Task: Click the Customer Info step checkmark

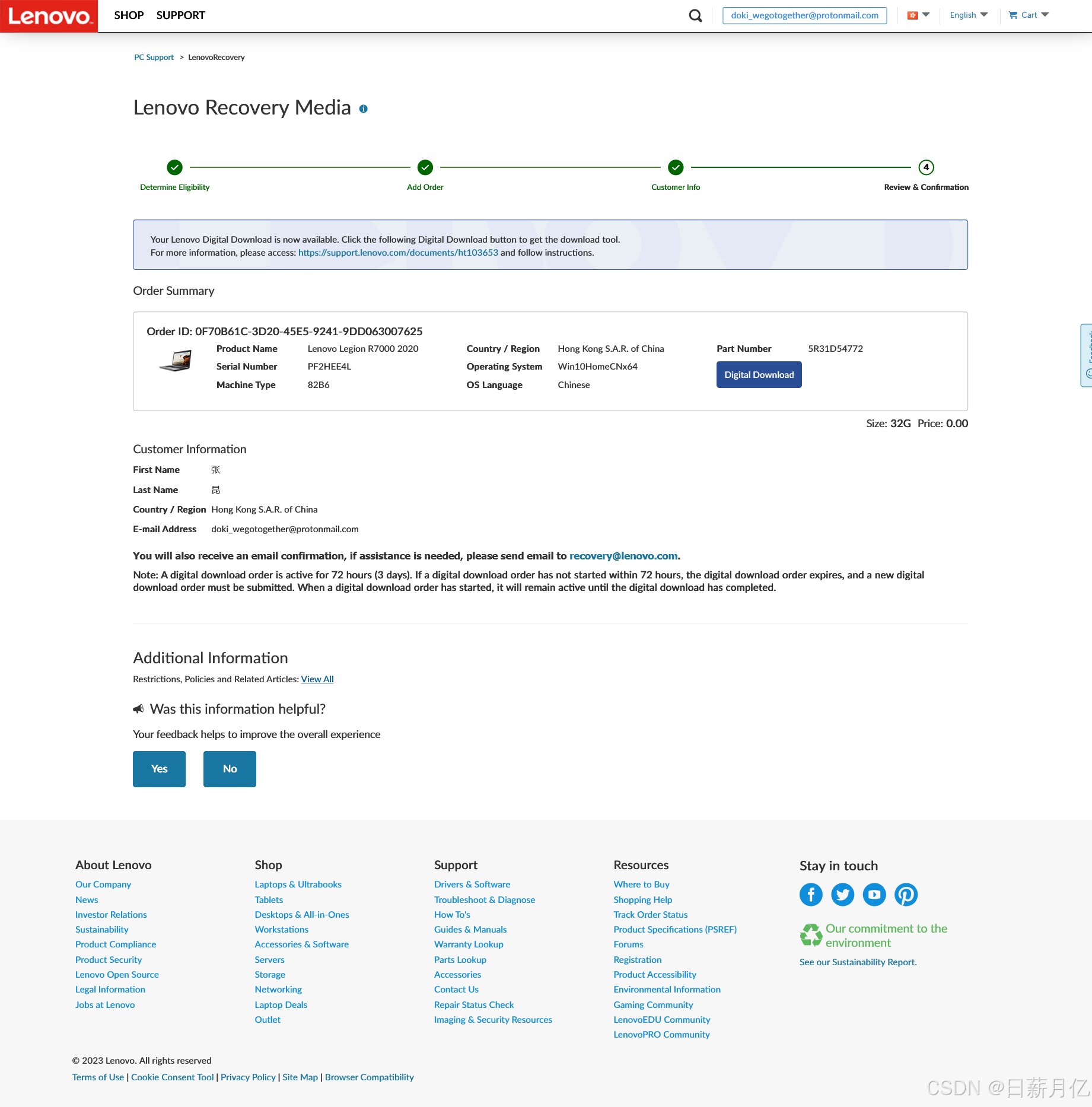Action: pos(676,167)
